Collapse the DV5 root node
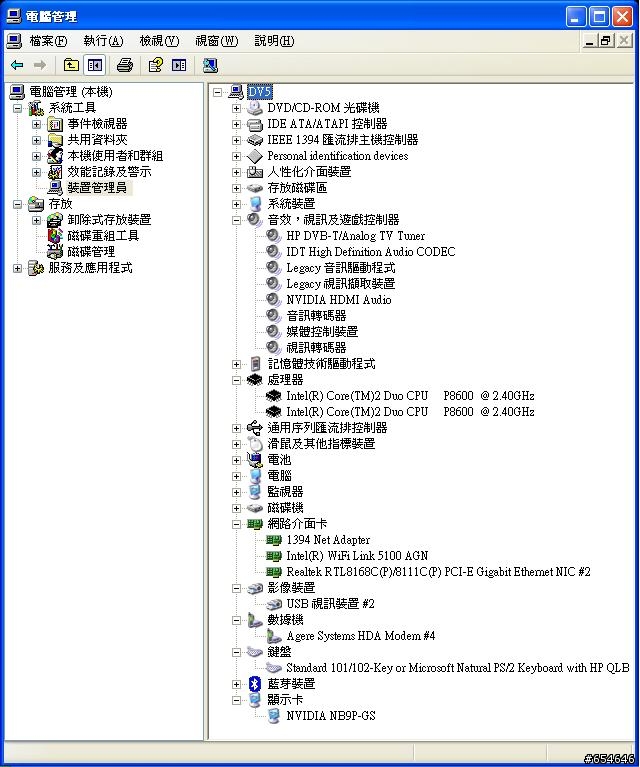 pyautogui.click(x=218, y=92)
